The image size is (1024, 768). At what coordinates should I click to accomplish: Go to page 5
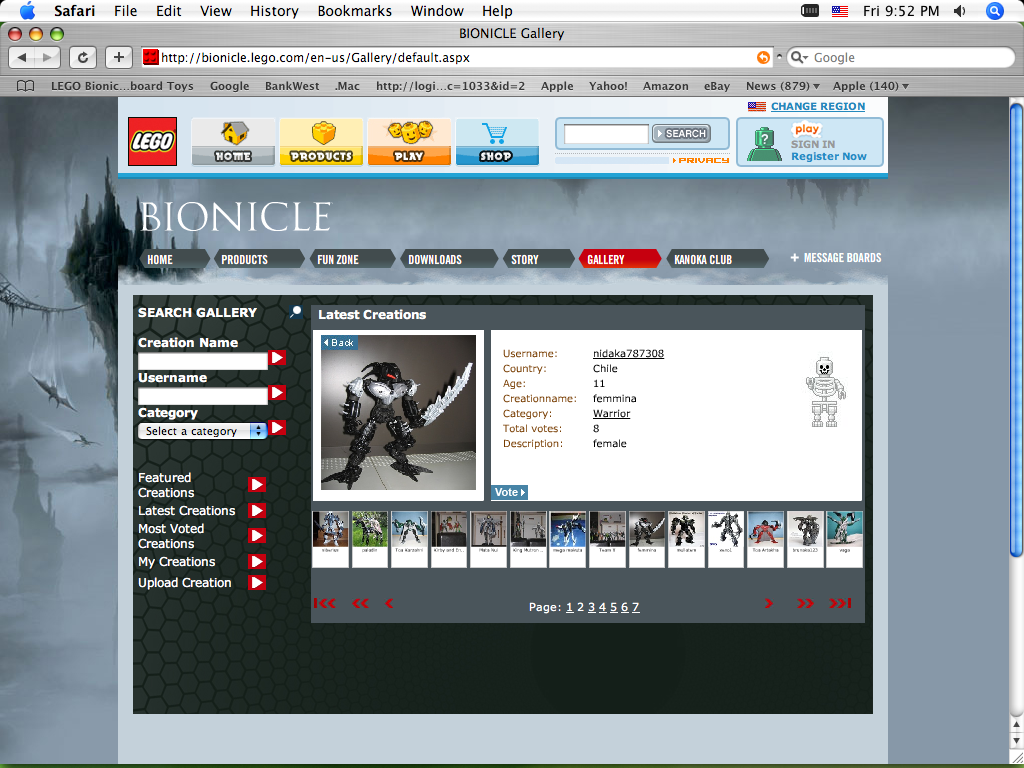(613, 607)
